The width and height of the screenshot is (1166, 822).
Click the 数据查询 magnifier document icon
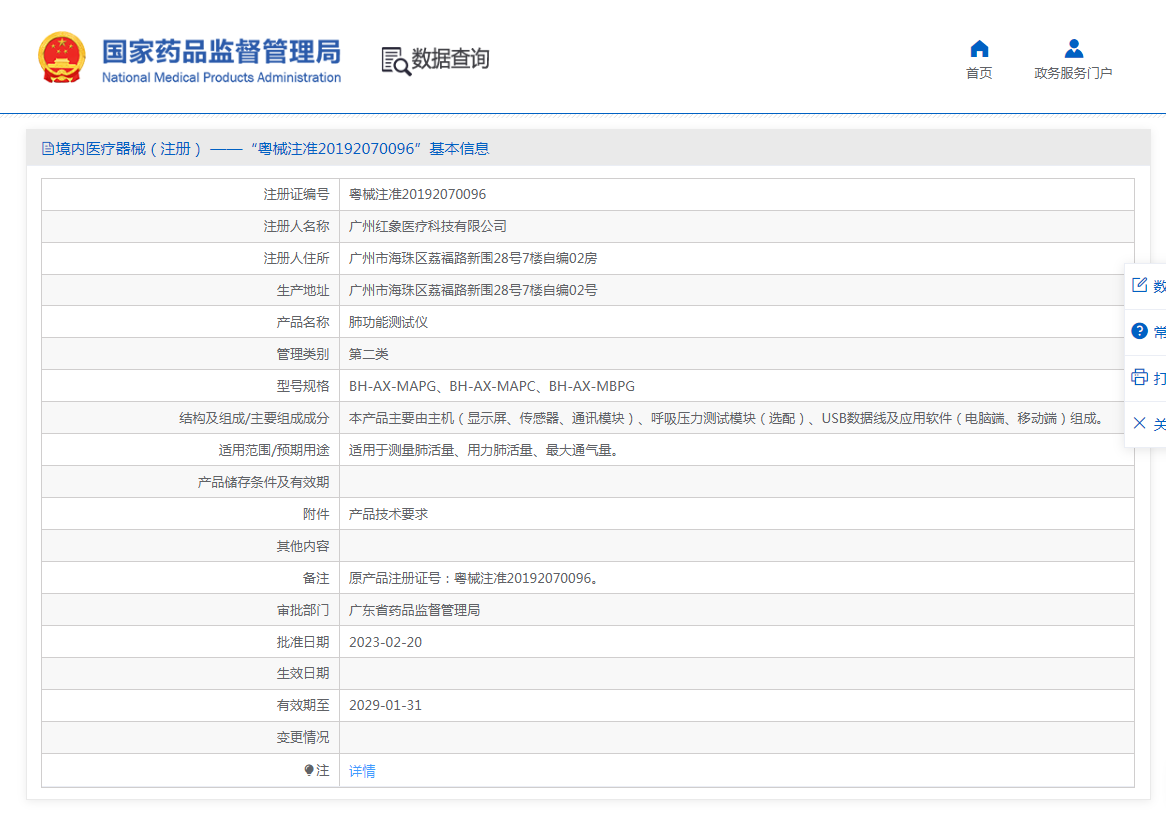(x=396, y=61)
